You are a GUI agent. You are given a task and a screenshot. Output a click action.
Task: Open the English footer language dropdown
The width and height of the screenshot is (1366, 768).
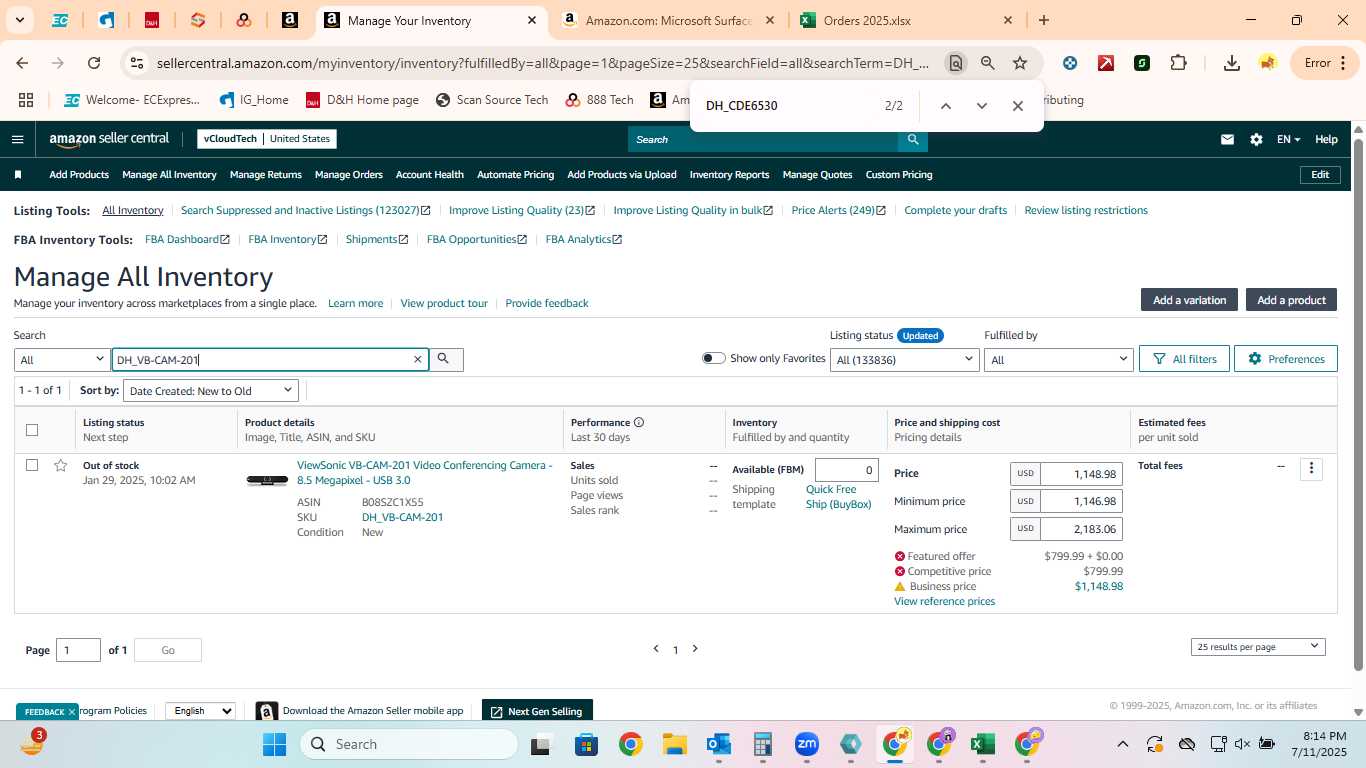200,711
